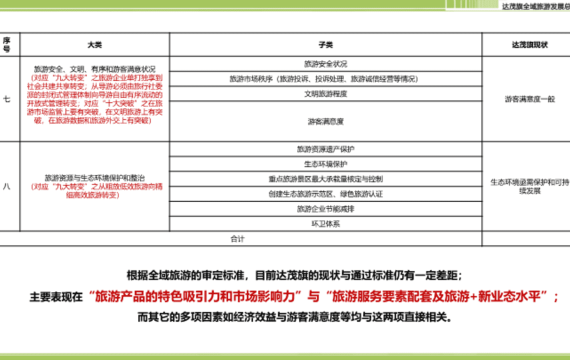Select the 创建生态旅游示范区、绿色旅游认证 cell
The height and width of the screenshot is (360, 570).
[326, 194]
